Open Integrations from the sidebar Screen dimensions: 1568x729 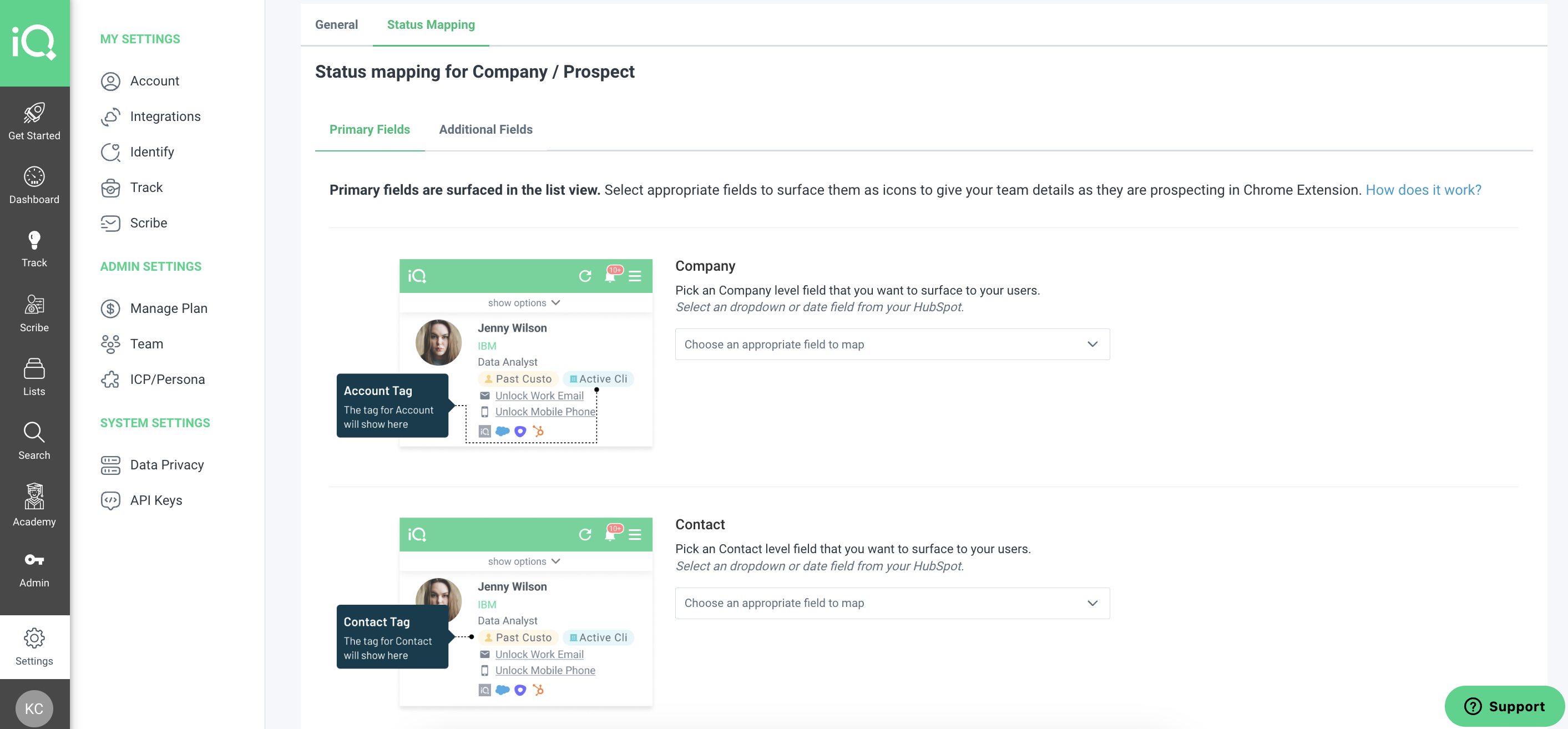pyautogui.click(x=165, y=116)
